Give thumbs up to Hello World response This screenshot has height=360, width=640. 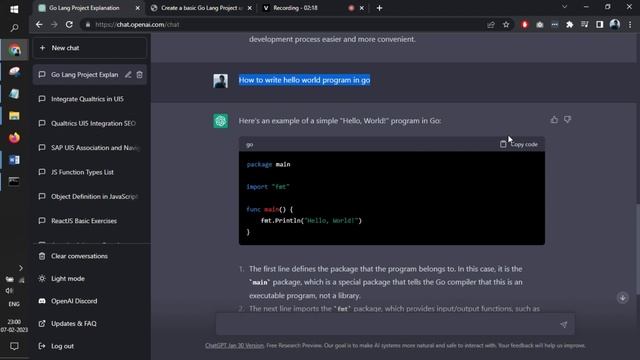[554, 120]
